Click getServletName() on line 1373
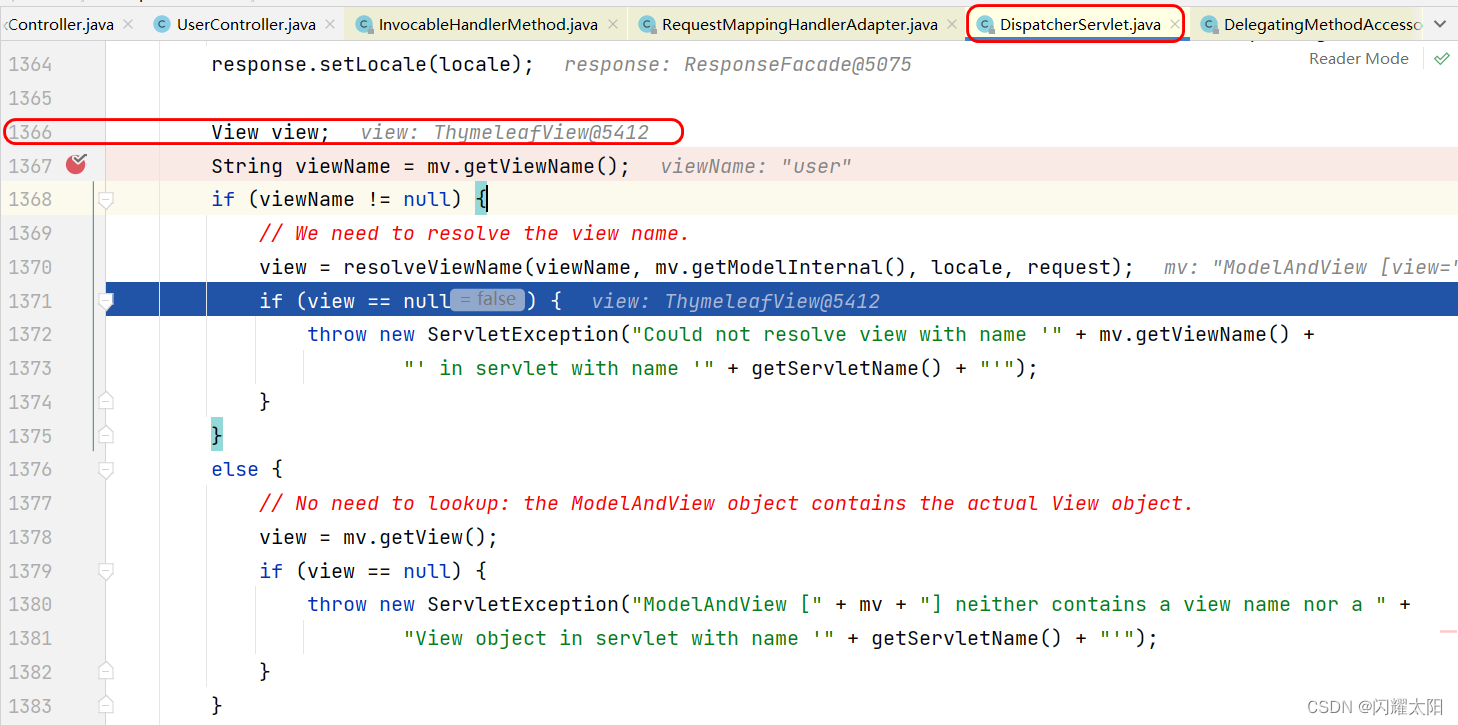The height and width of the screenshot is (725, 1458). (847, 368)
